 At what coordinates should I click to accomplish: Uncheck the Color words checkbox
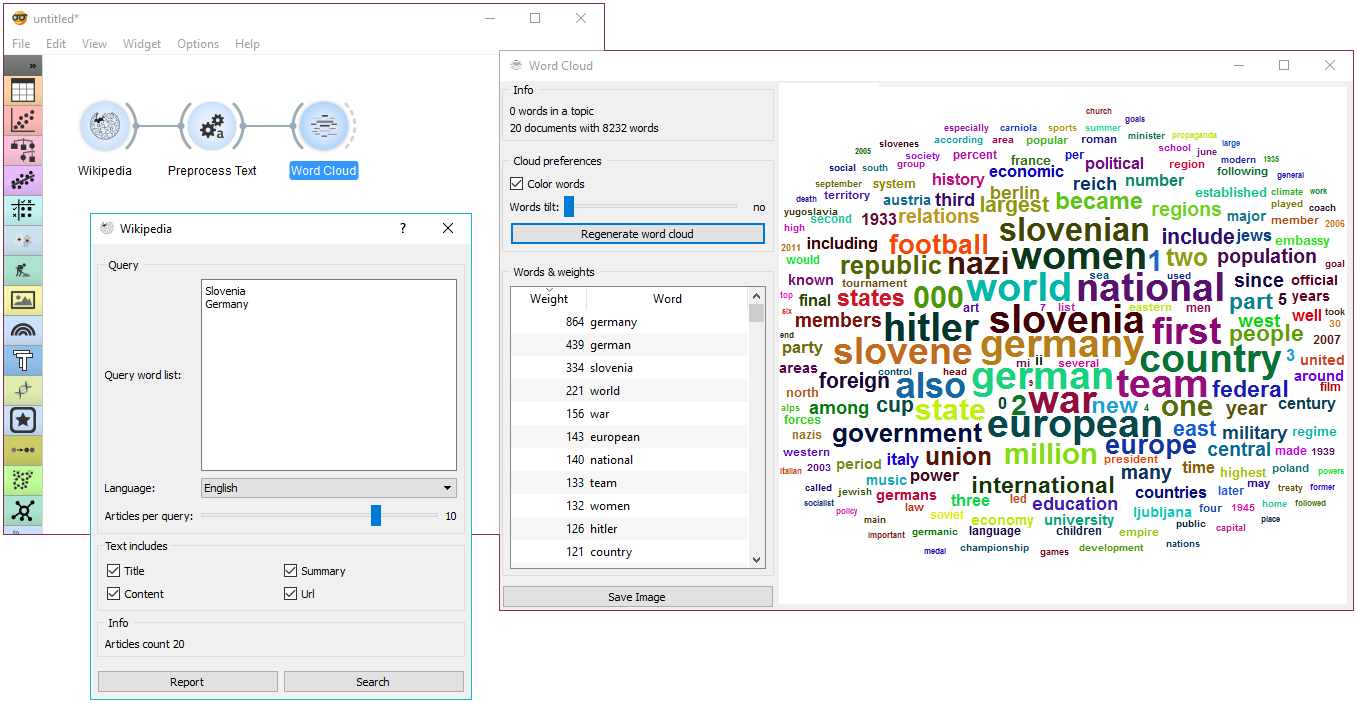click(517, 184)
